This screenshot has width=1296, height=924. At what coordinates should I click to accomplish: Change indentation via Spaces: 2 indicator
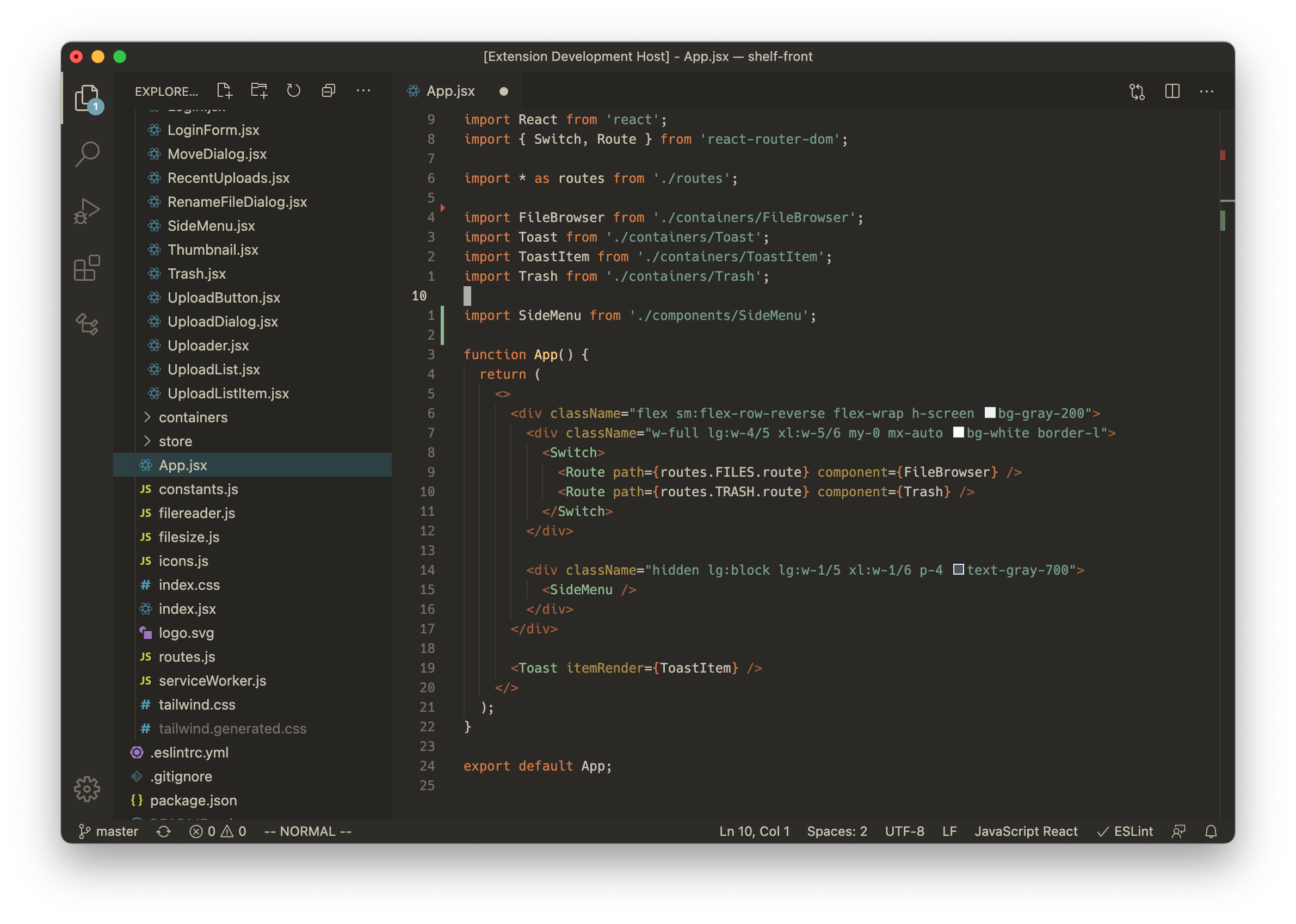click(x=836, y=831)
